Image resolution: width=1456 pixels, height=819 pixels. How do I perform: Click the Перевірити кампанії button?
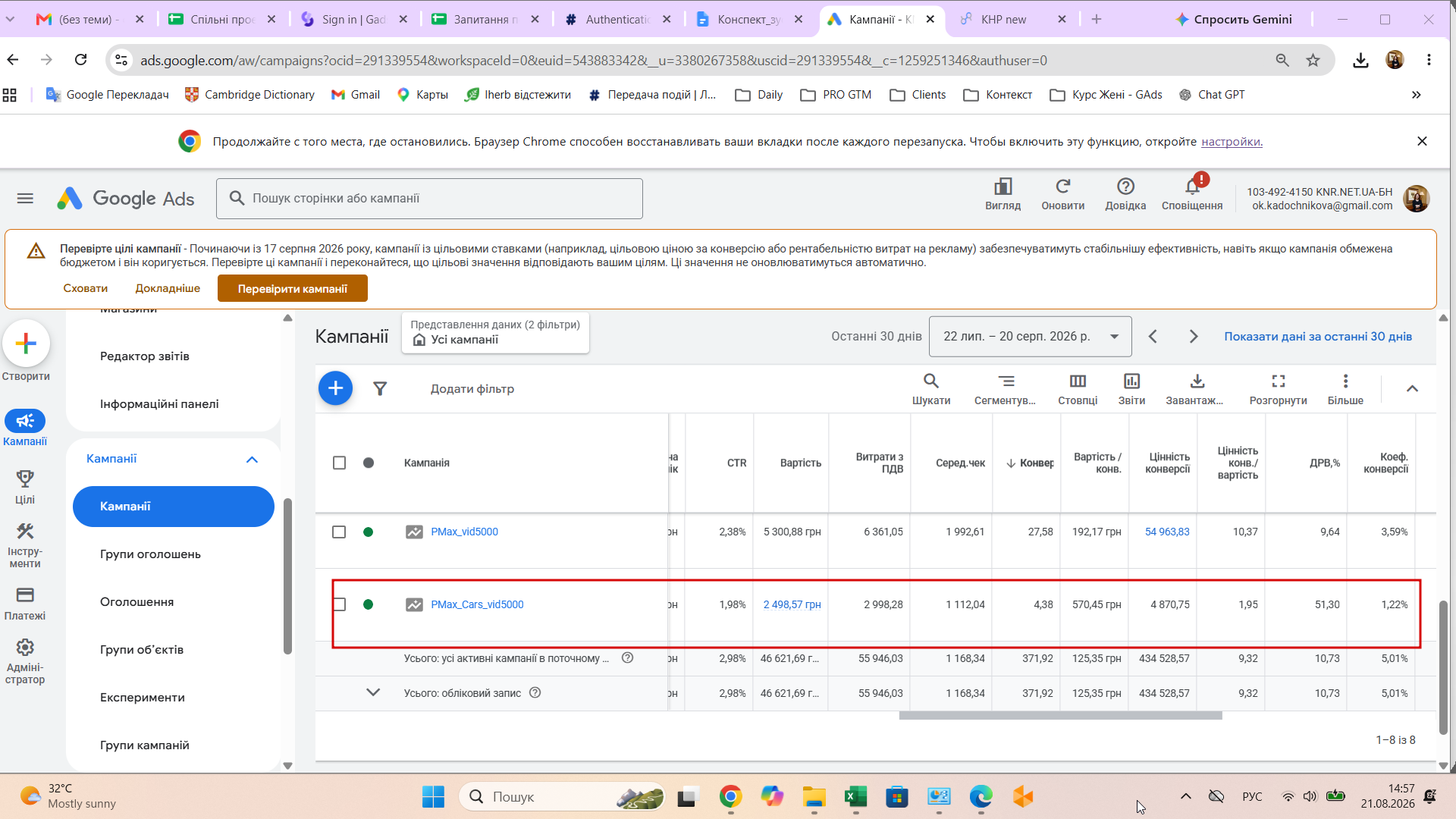tap(293, 289)
